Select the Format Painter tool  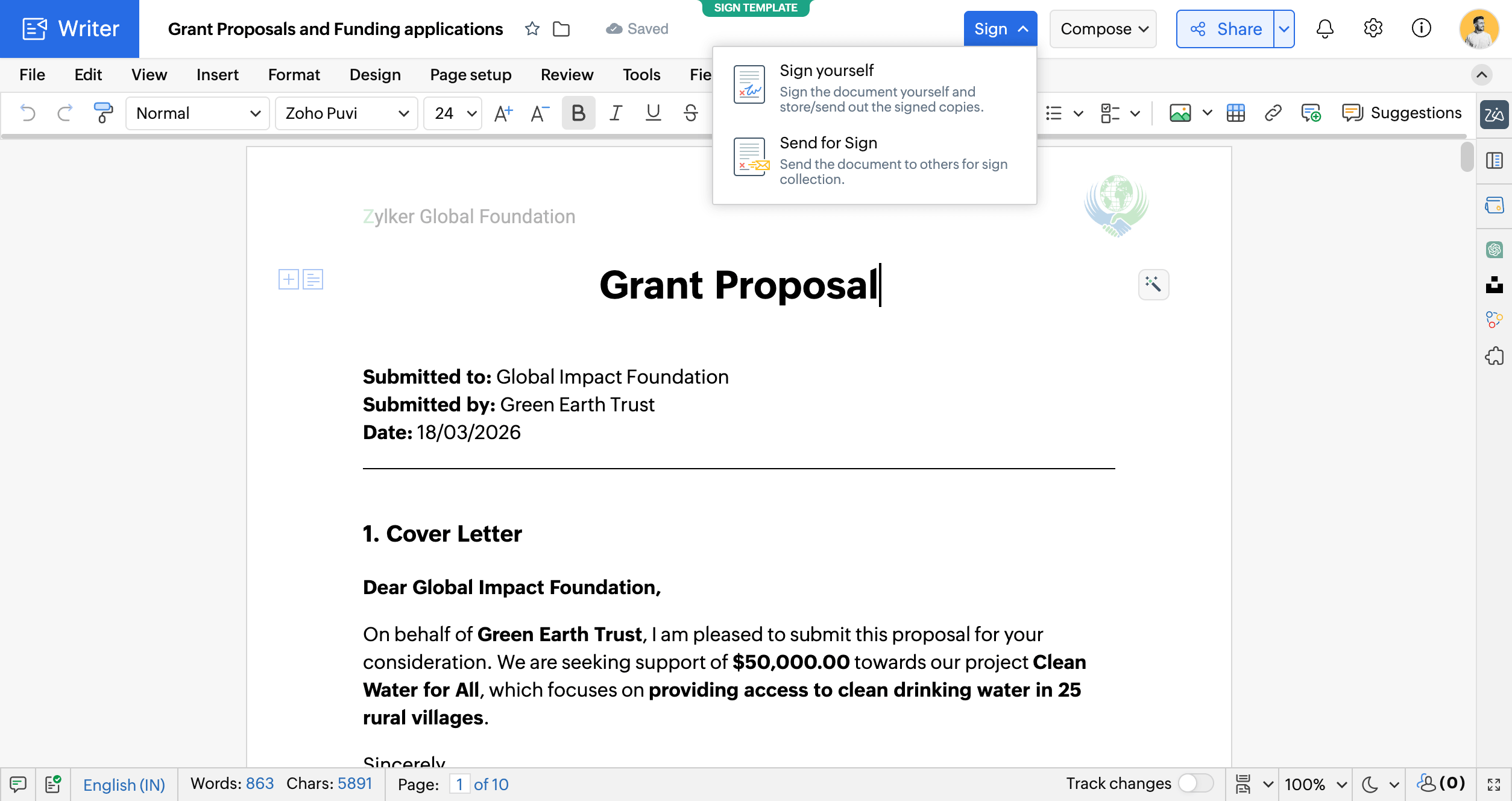tap(102, 113)
